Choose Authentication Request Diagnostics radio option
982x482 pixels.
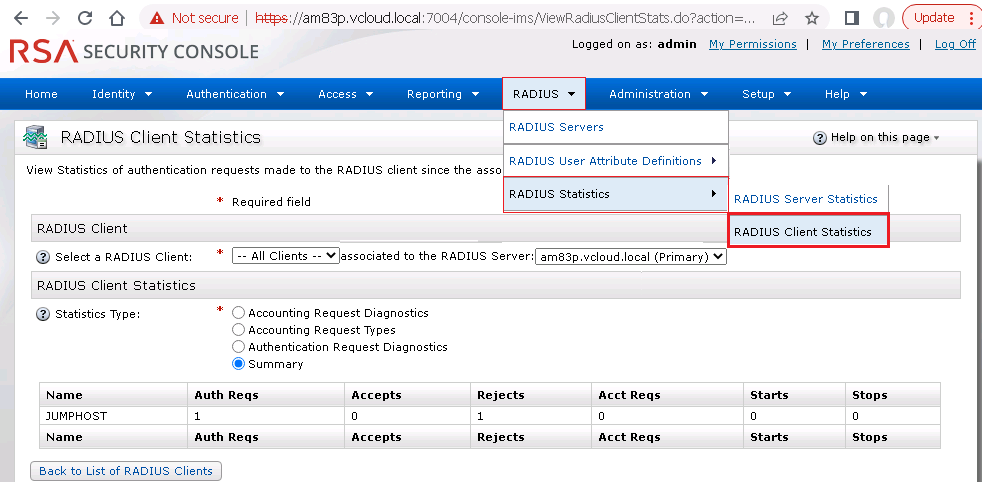238,347
